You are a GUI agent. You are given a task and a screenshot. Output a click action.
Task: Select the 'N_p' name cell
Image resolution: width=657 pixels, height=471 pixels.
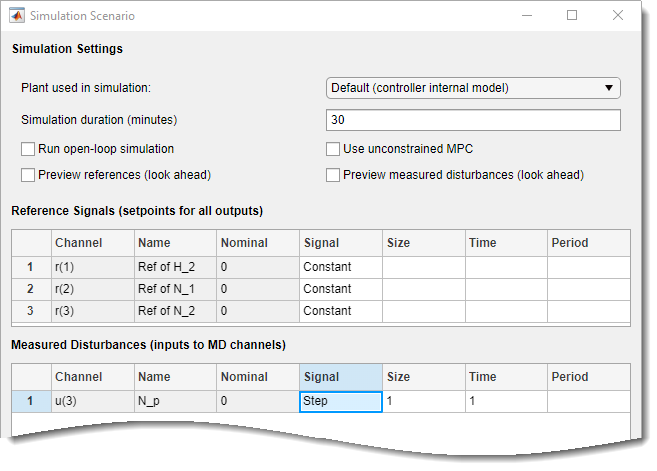[176, 401]
